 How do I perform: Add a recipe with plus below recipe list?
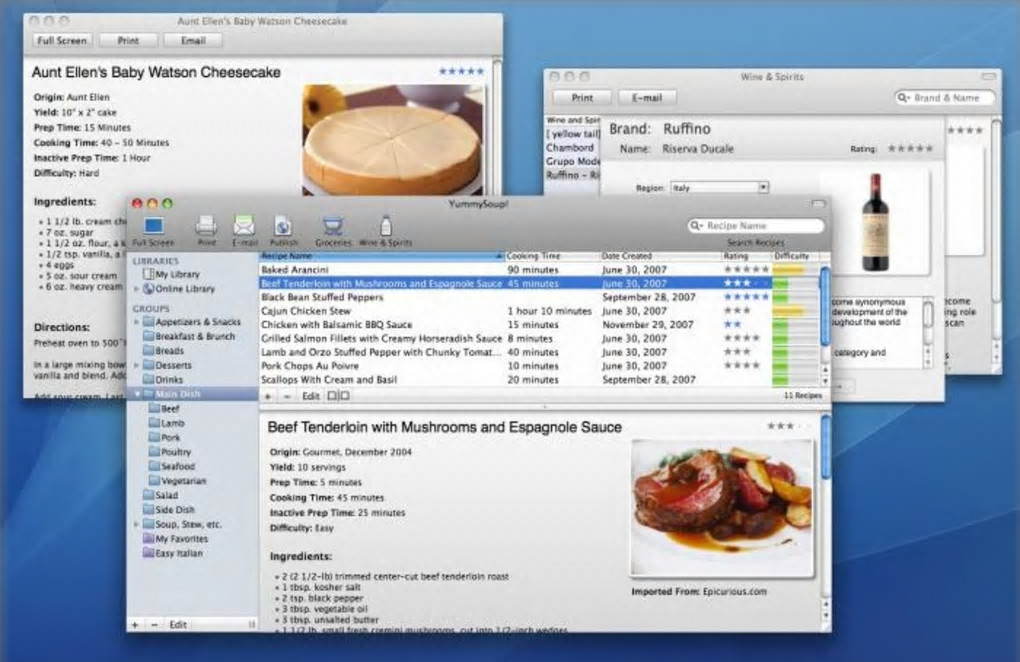(267, 396)
